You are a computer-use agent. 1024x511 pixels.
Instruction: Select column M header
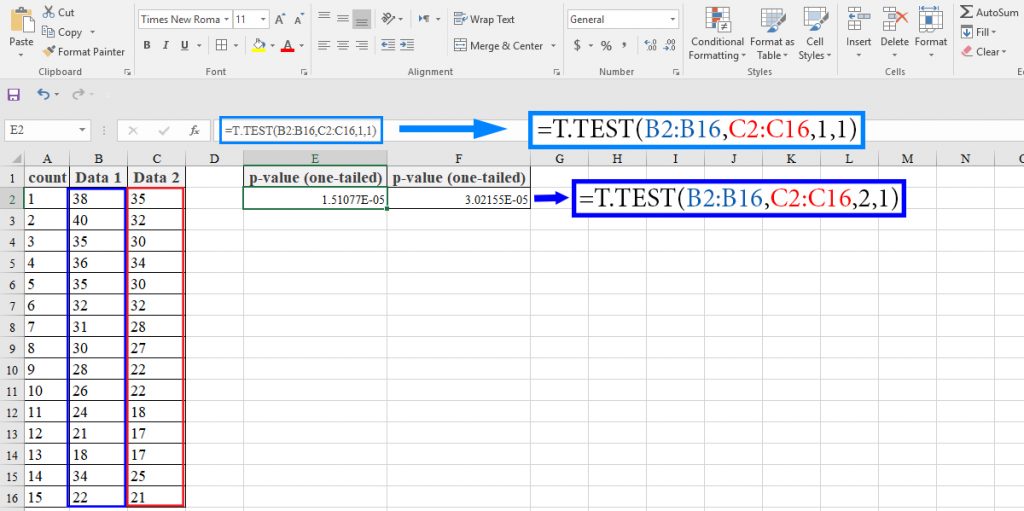[906, 158]
